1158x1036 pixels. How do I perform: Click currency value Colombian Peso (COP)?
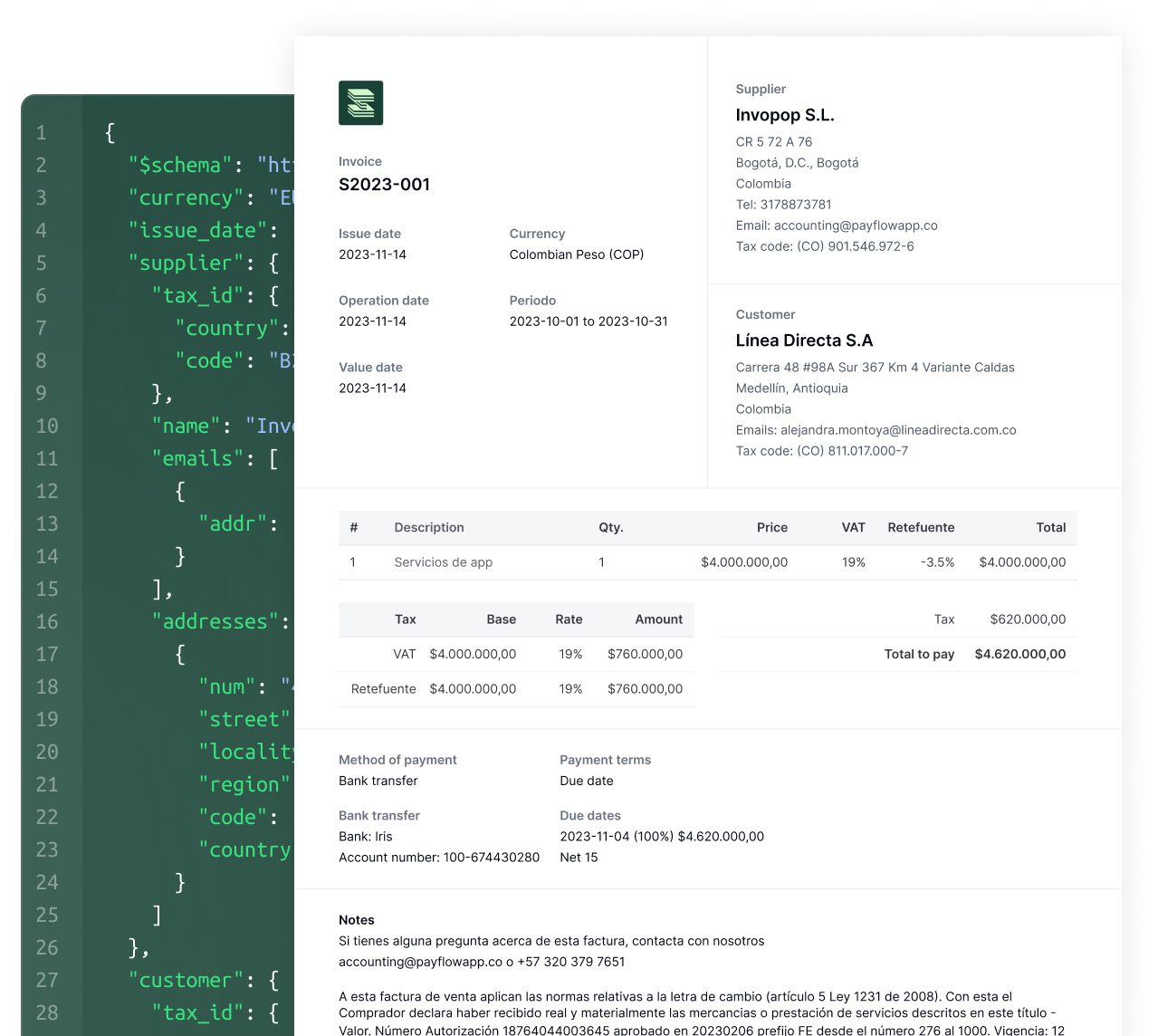(576, 254)
